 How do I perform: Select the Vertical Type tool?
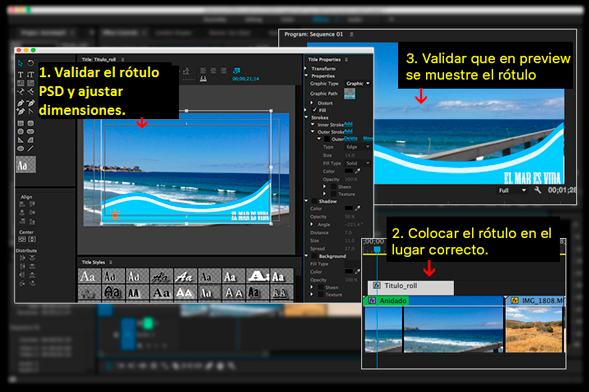tap(31, 74)
